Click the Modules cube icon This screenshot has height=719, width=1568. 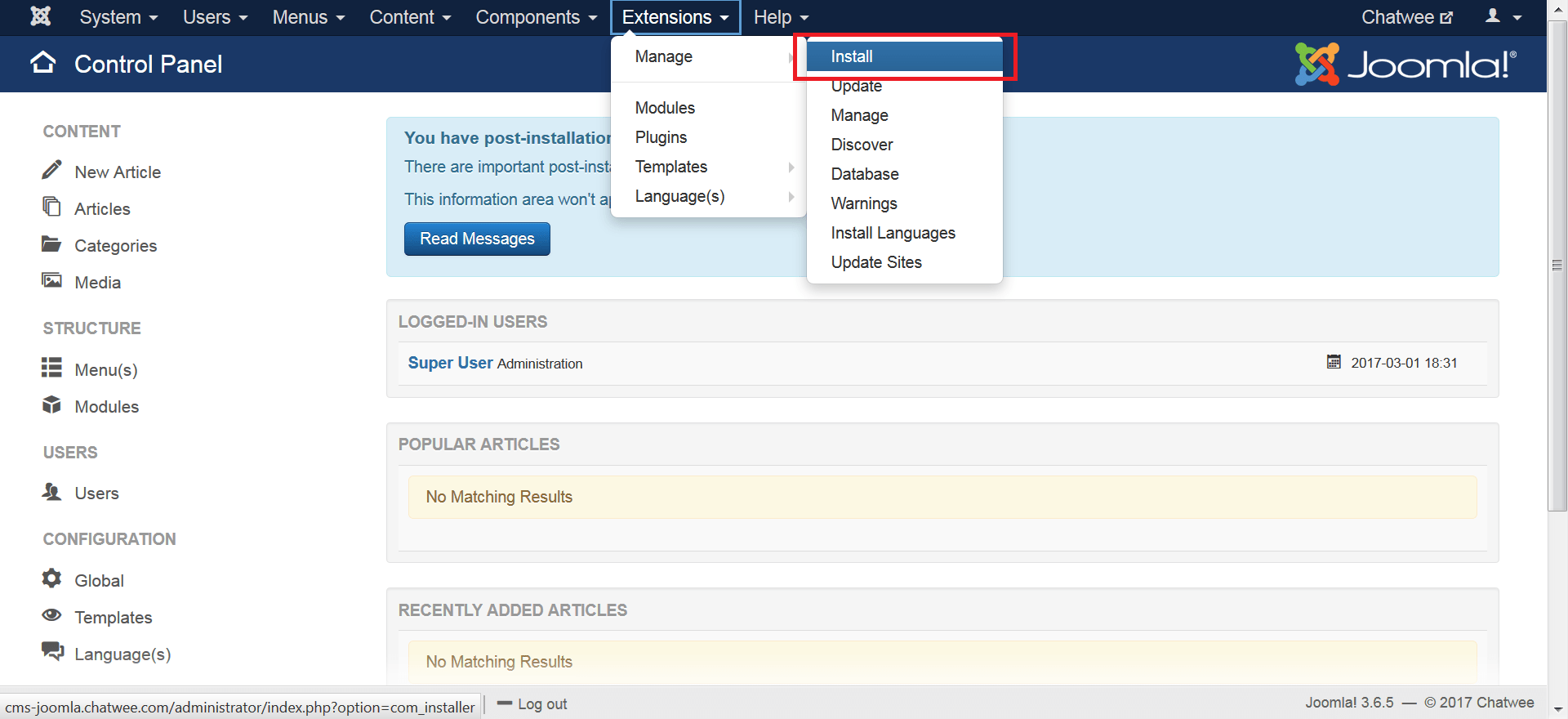(x=51, y=404)
